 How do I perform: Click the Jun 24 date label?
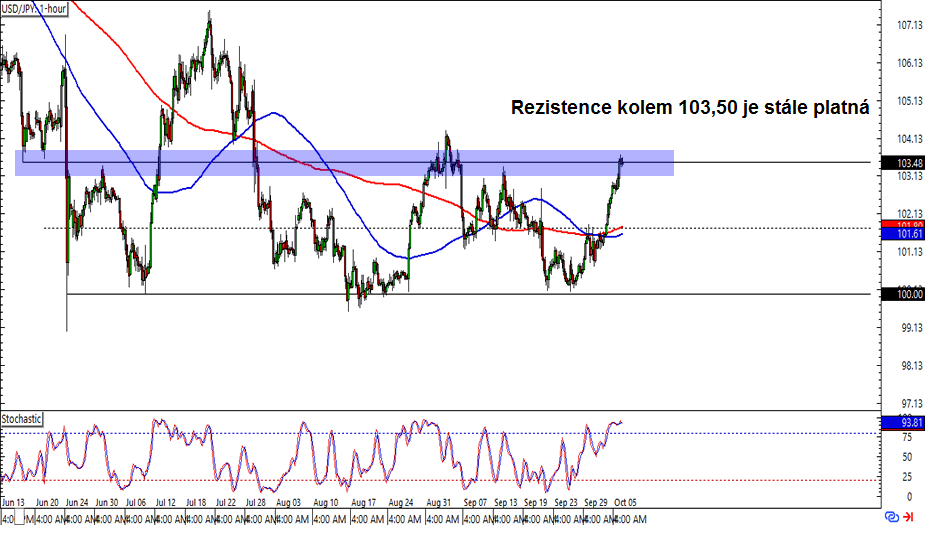pos(77,502)
